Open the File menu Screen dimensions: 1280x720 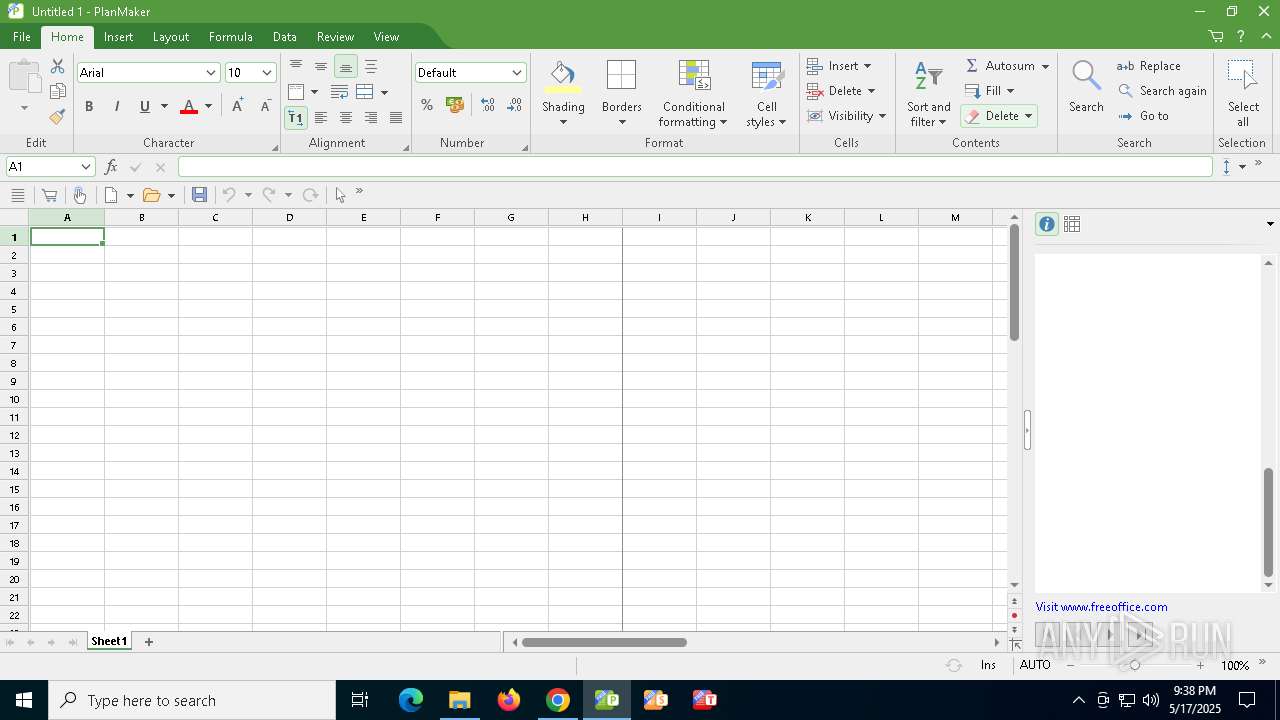tap(22, 37)
